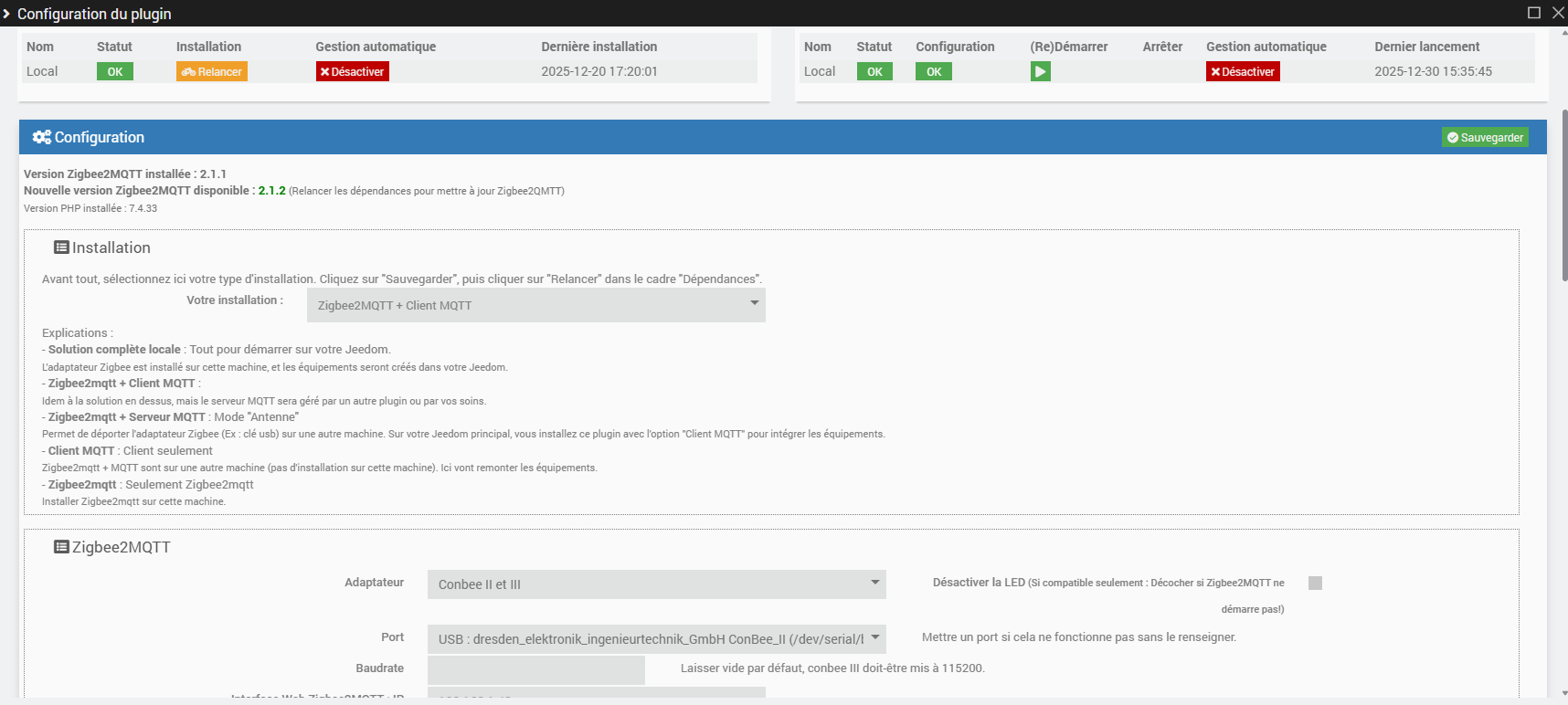The height and width of the screenshot is (705, 1568).
Task: Save the configuration with Sauvegarder
Action: pos(1485,137)
